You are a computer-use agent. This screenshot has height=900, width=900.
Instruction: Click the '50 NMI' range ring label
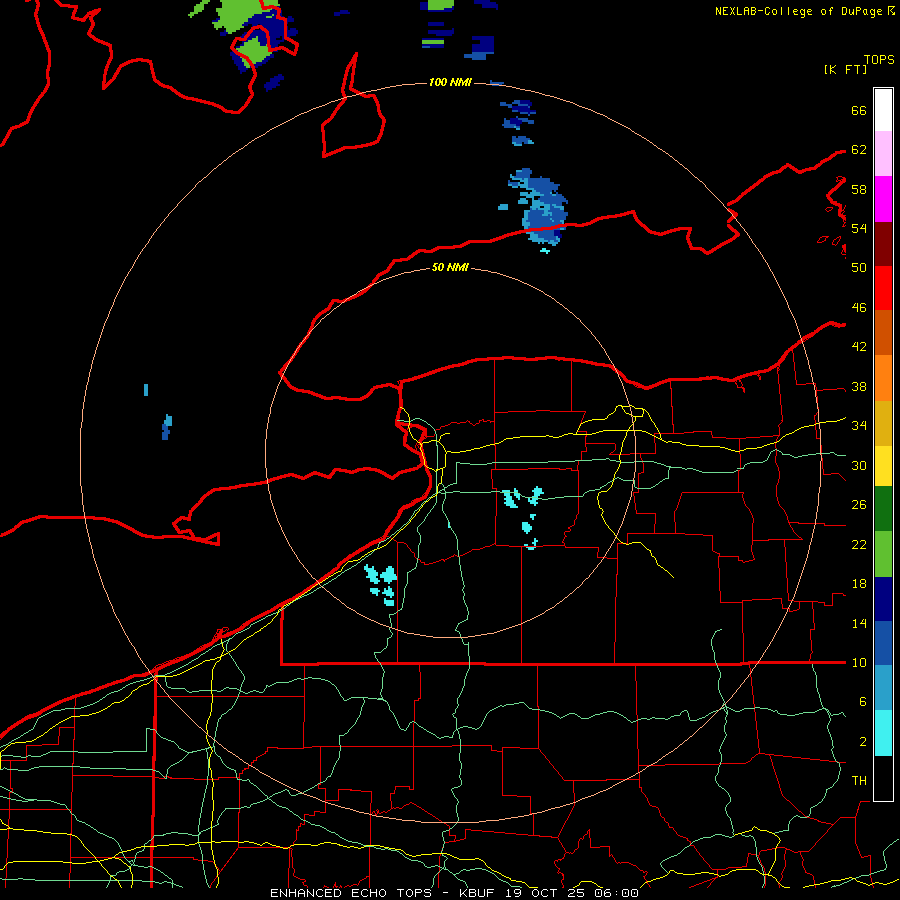(x=450, y=267)
